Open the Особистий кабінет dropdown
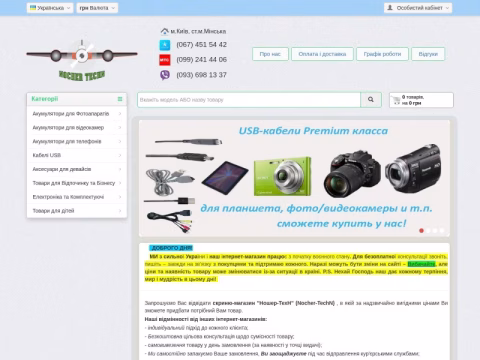The height and width of the screenshot is (360, 480). point(418,8)
